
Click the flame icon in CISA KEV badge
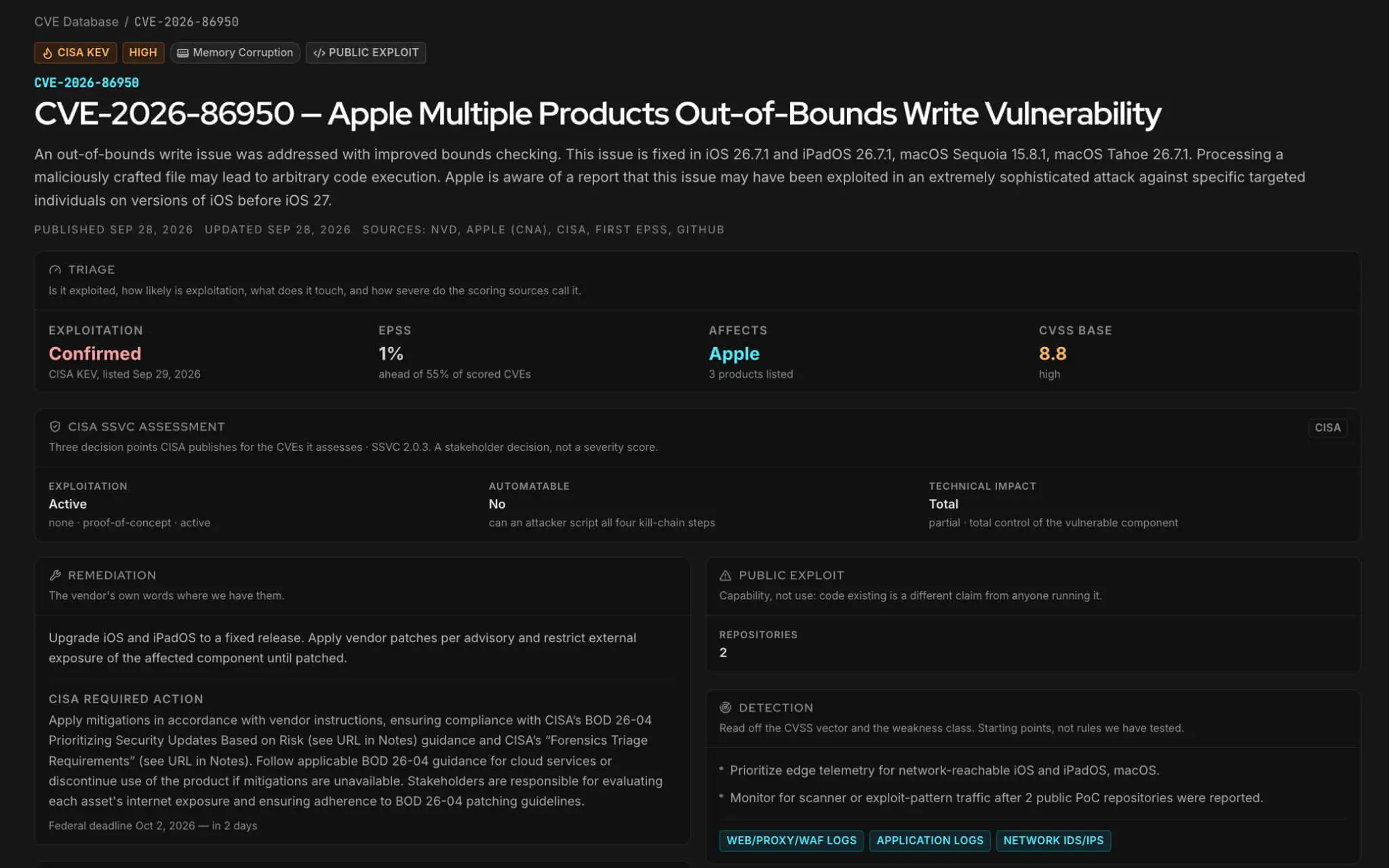pos(47,53)
